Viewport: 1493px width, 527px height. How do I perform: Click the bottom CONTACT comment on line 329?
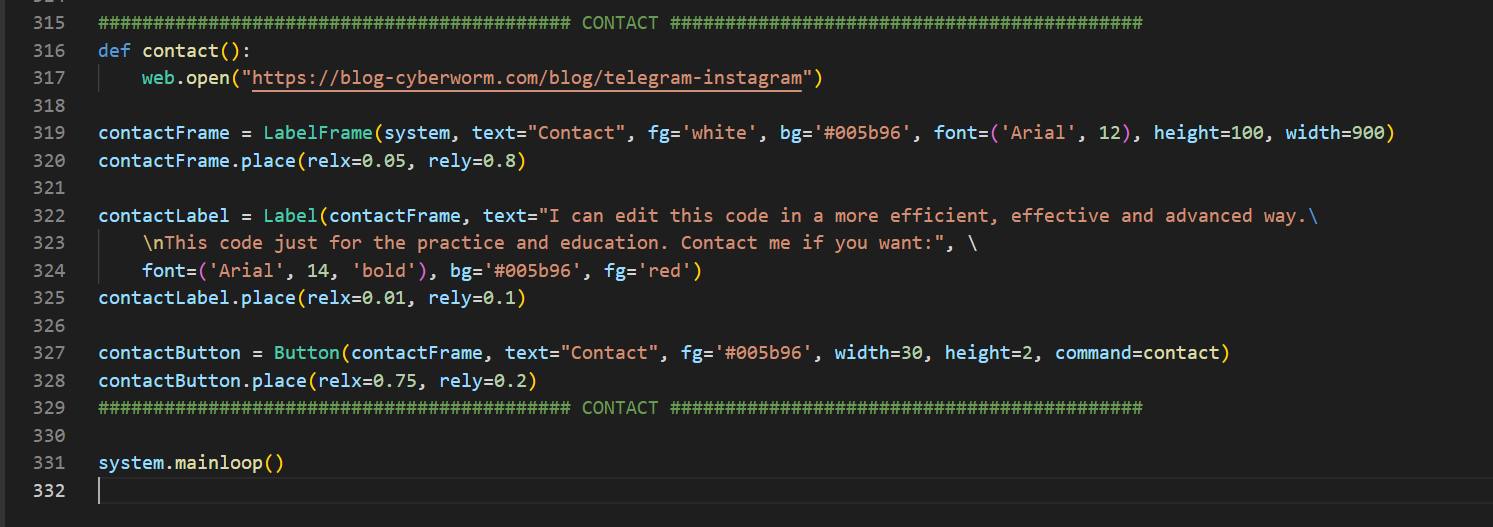(620, 408)
